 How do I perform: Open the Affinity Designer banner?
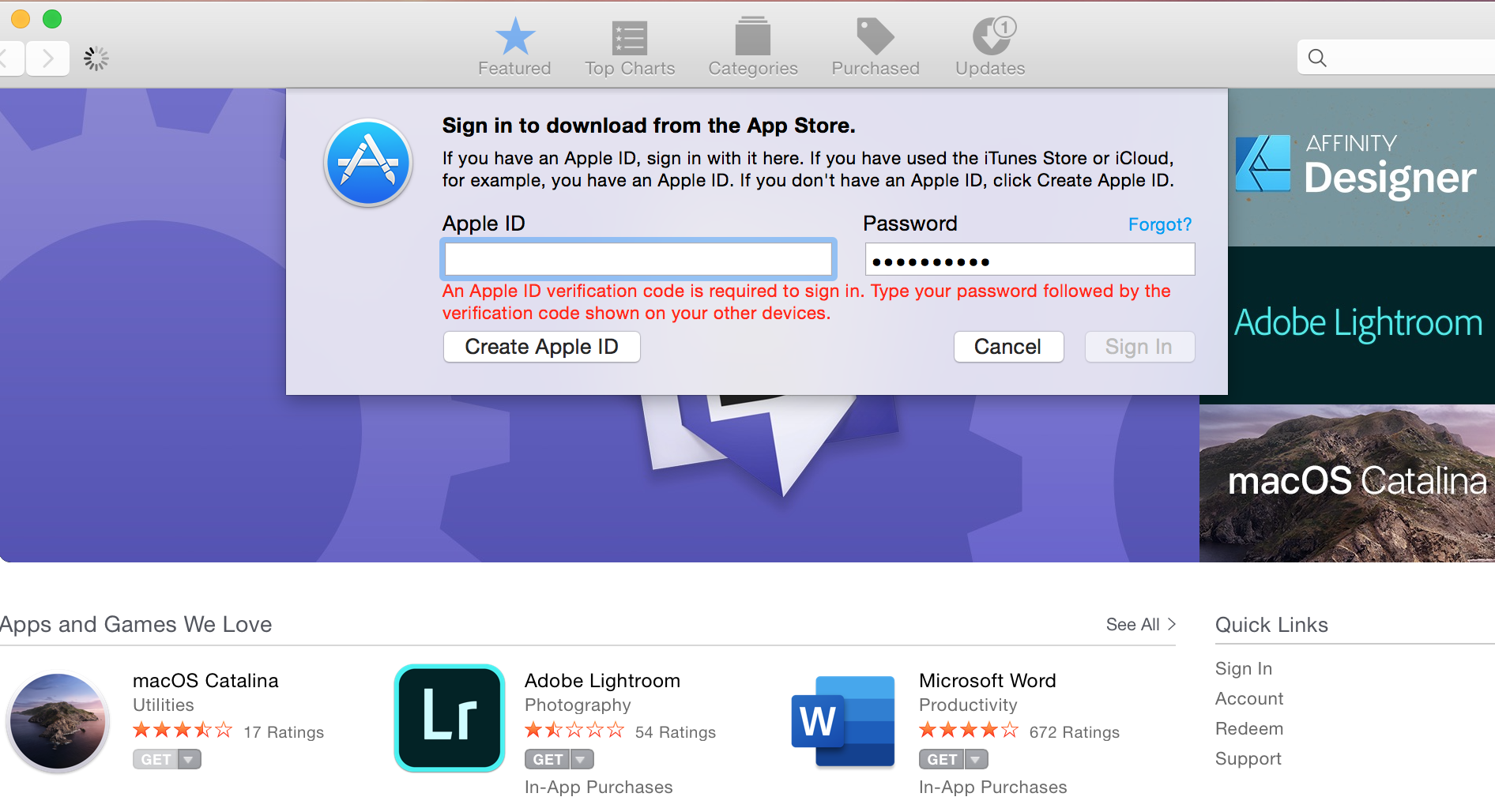coord(1361,167)
